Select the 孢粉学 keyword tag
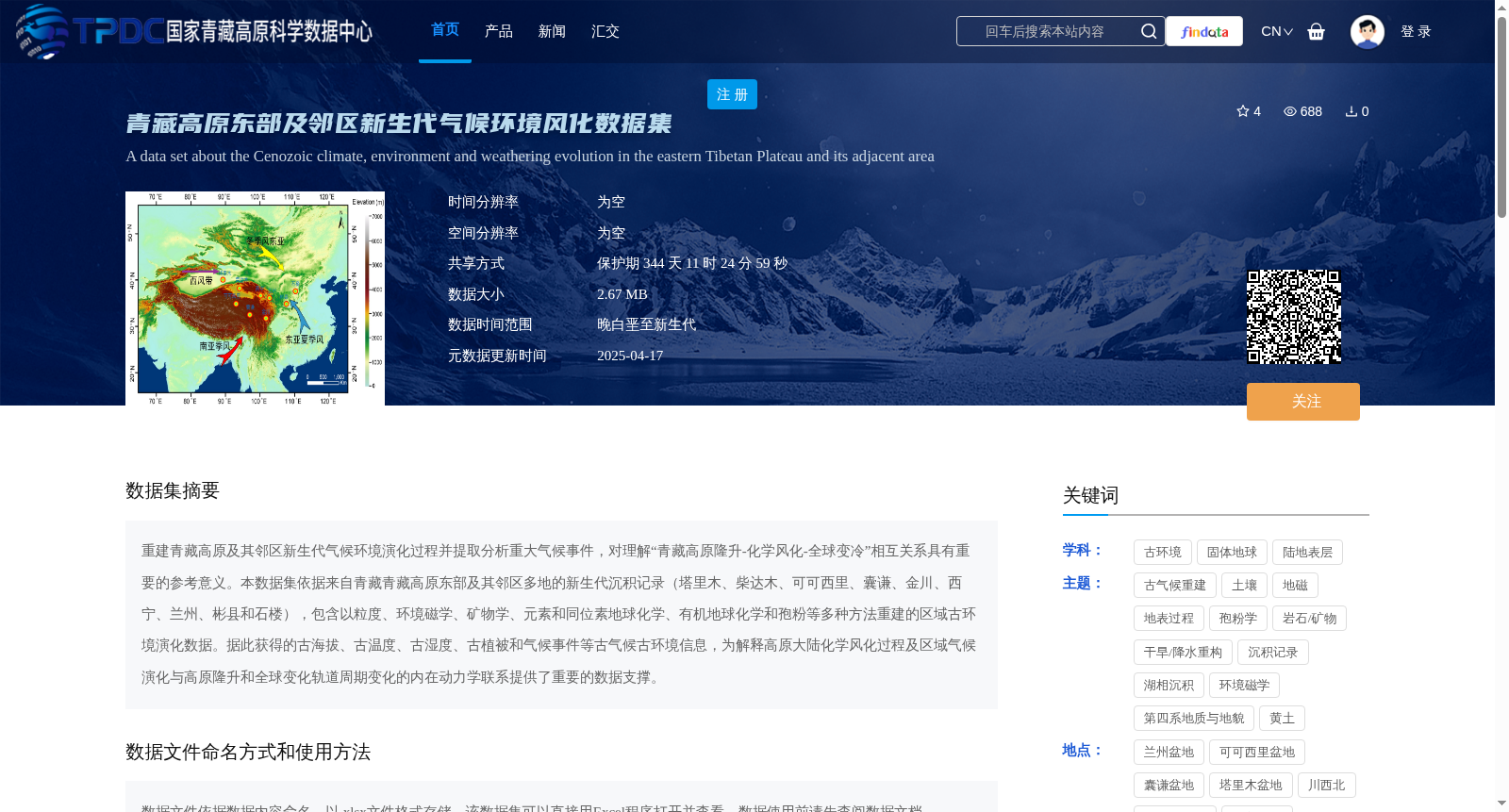The height and width of the screenshot is (812, 1509). 1237,619
